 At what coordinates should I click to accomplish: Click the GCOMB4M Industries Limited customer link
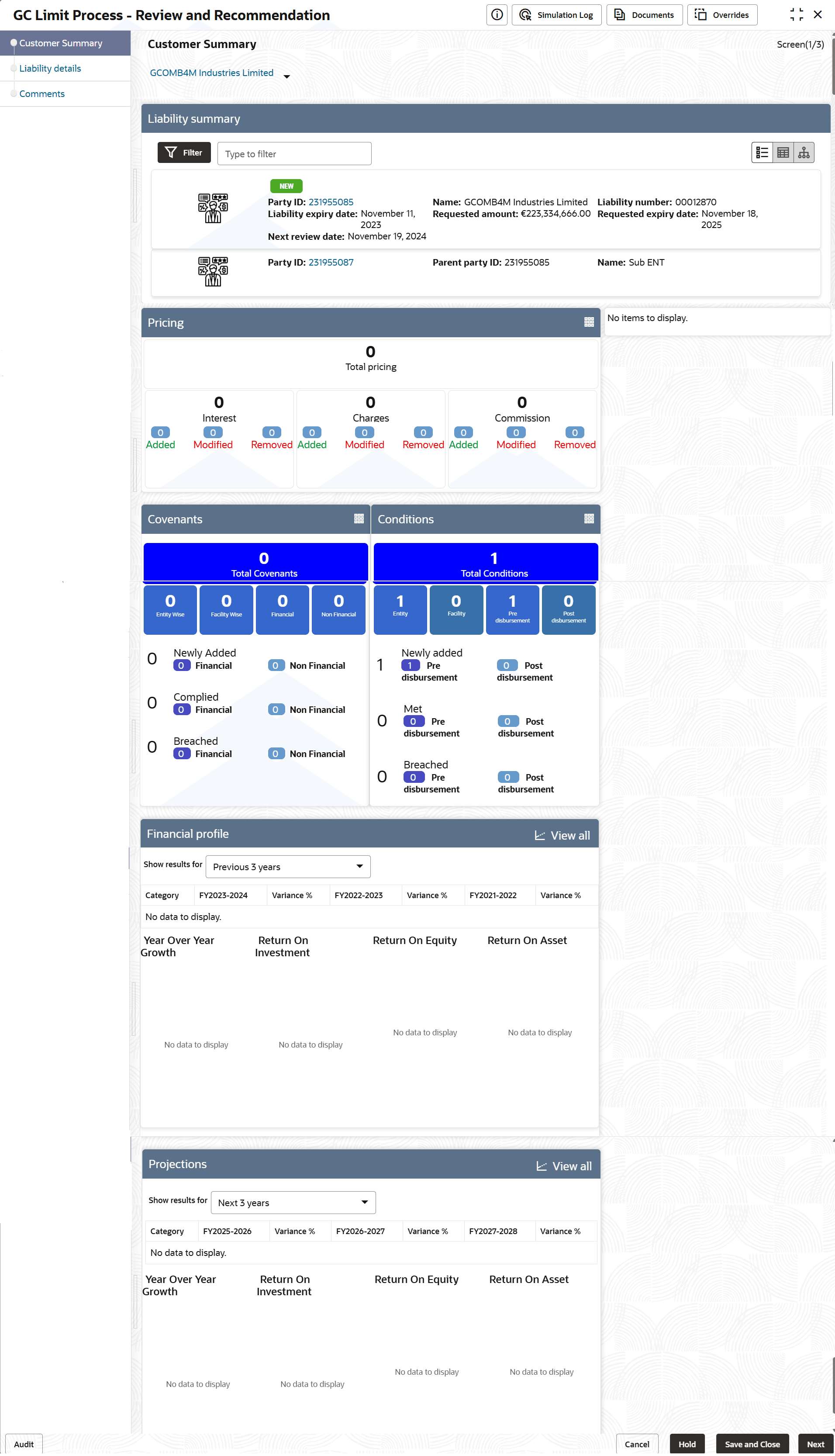[212, 73]
